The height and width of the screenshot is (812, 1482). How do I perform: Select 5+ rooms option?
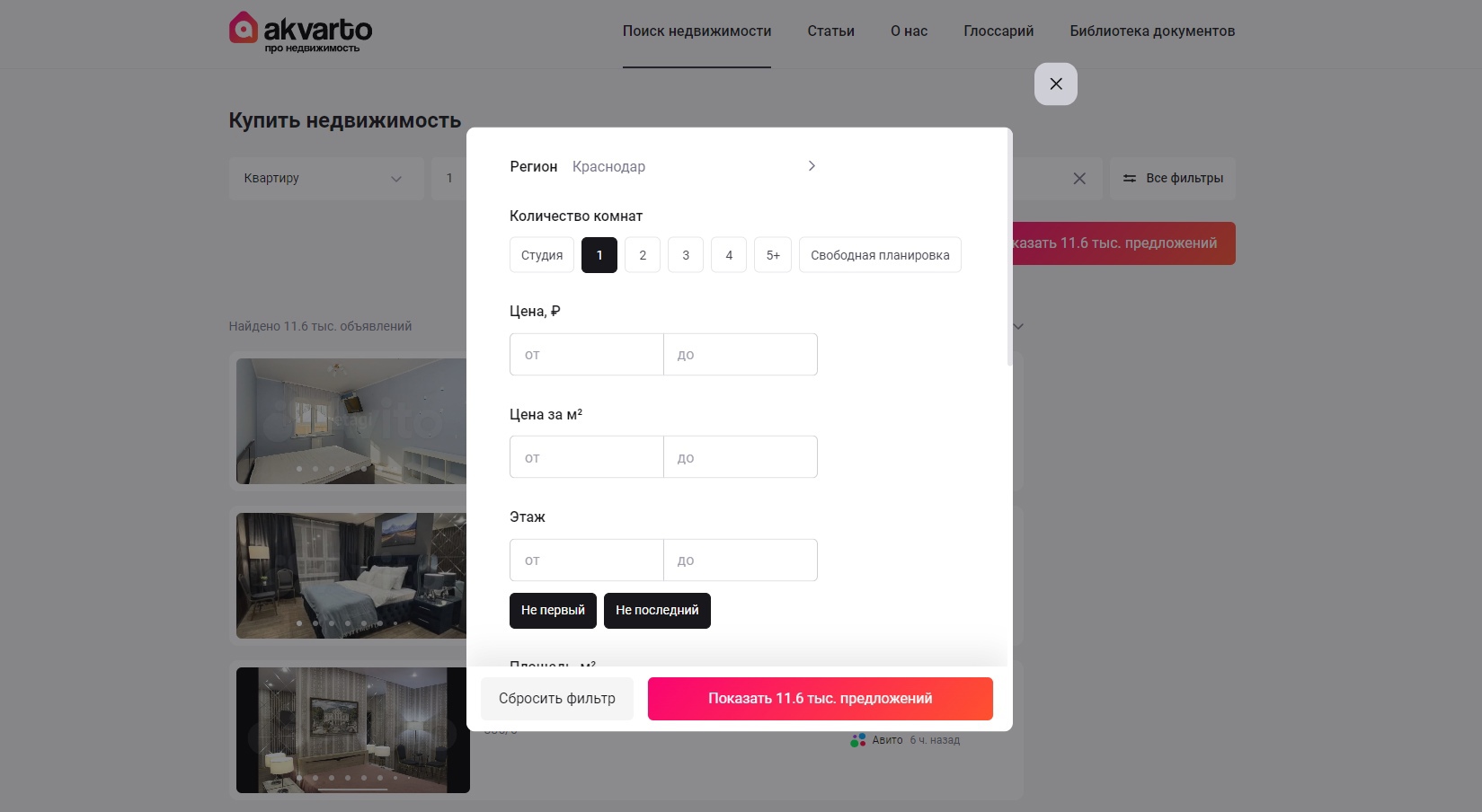[x=773, y=255]
